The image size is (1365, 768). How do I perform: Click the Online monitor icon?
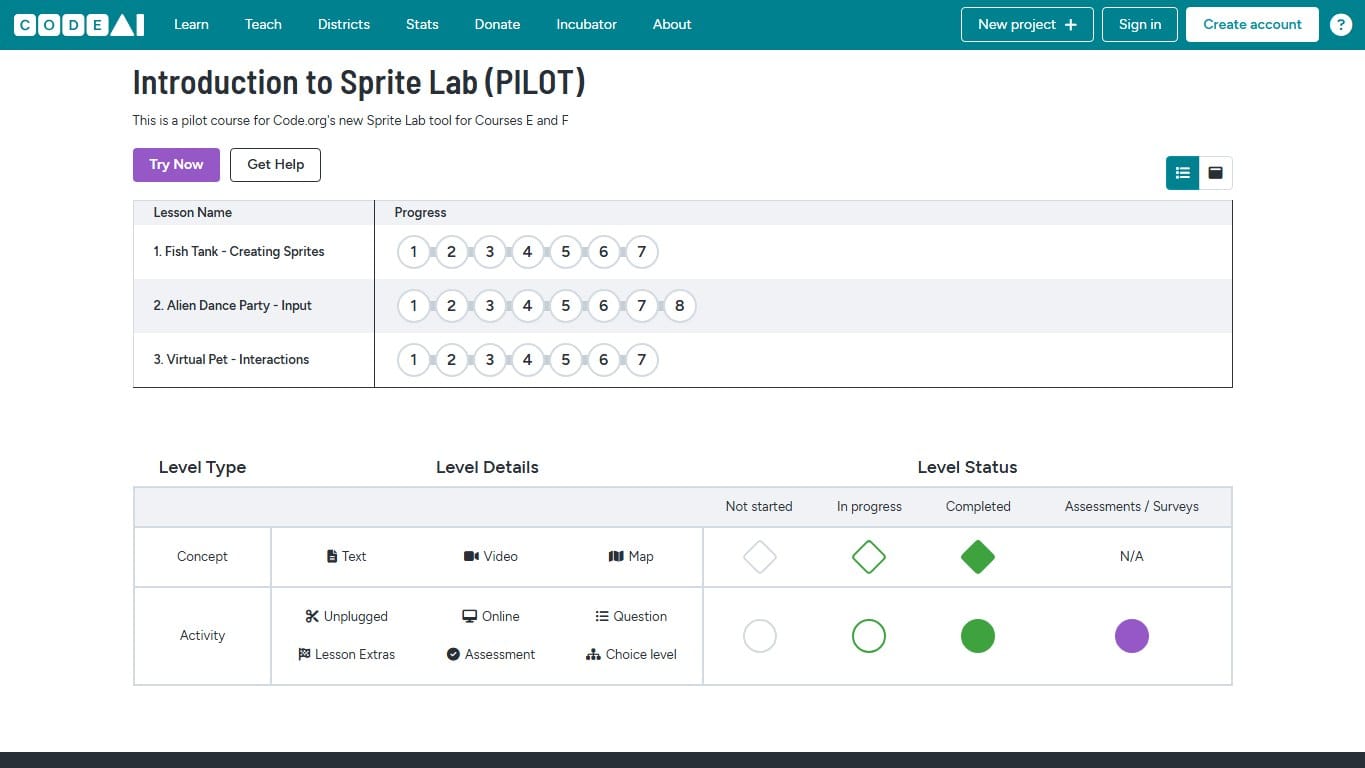tap(469, 616)
